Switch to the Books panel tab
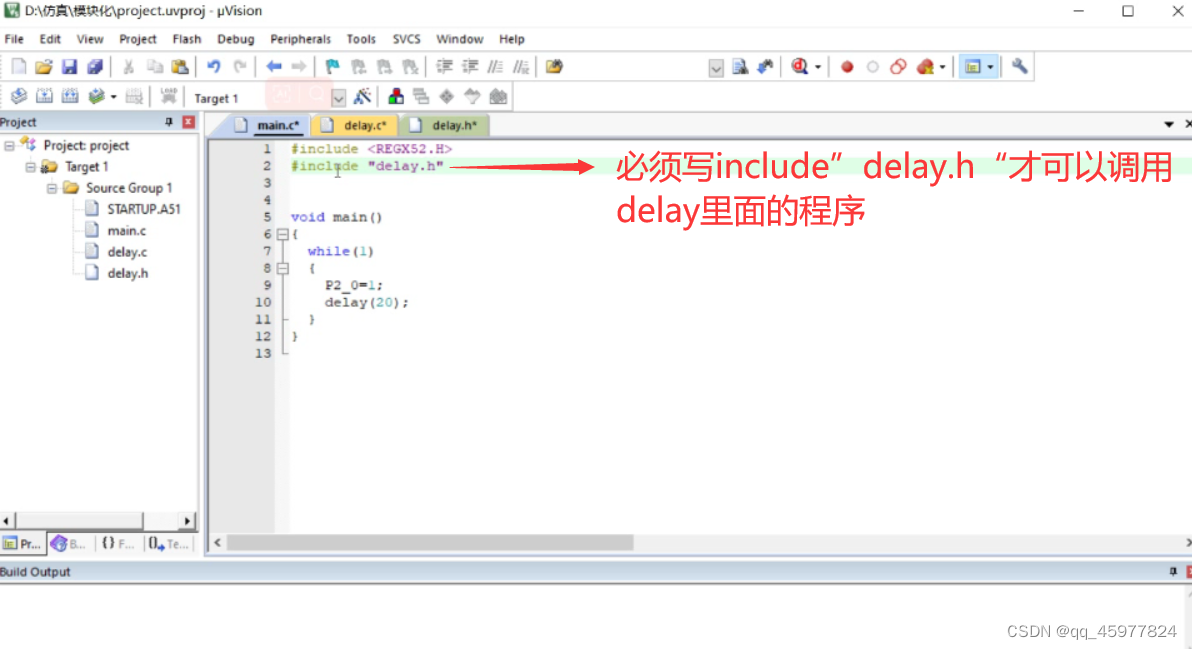Image resolution: width=1192 pixels, height=649 pixels. tap(68, 543)
